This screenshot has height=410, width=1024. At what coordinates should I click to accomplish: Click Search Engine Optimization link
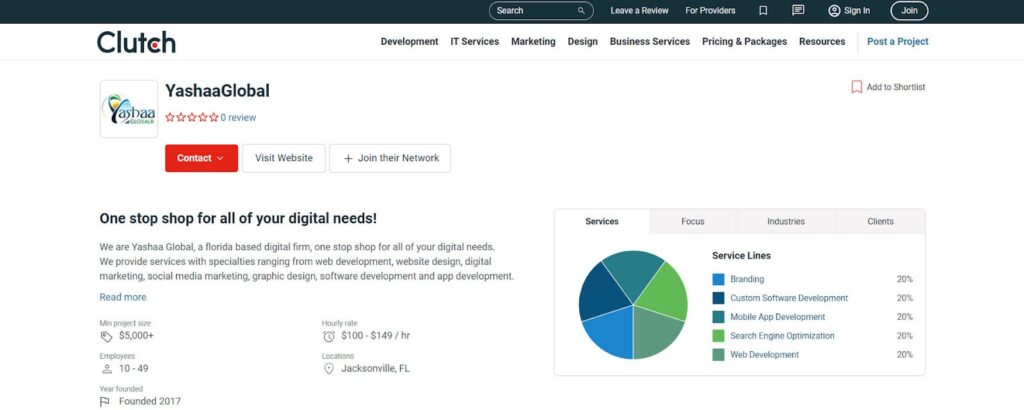point(782,336)
